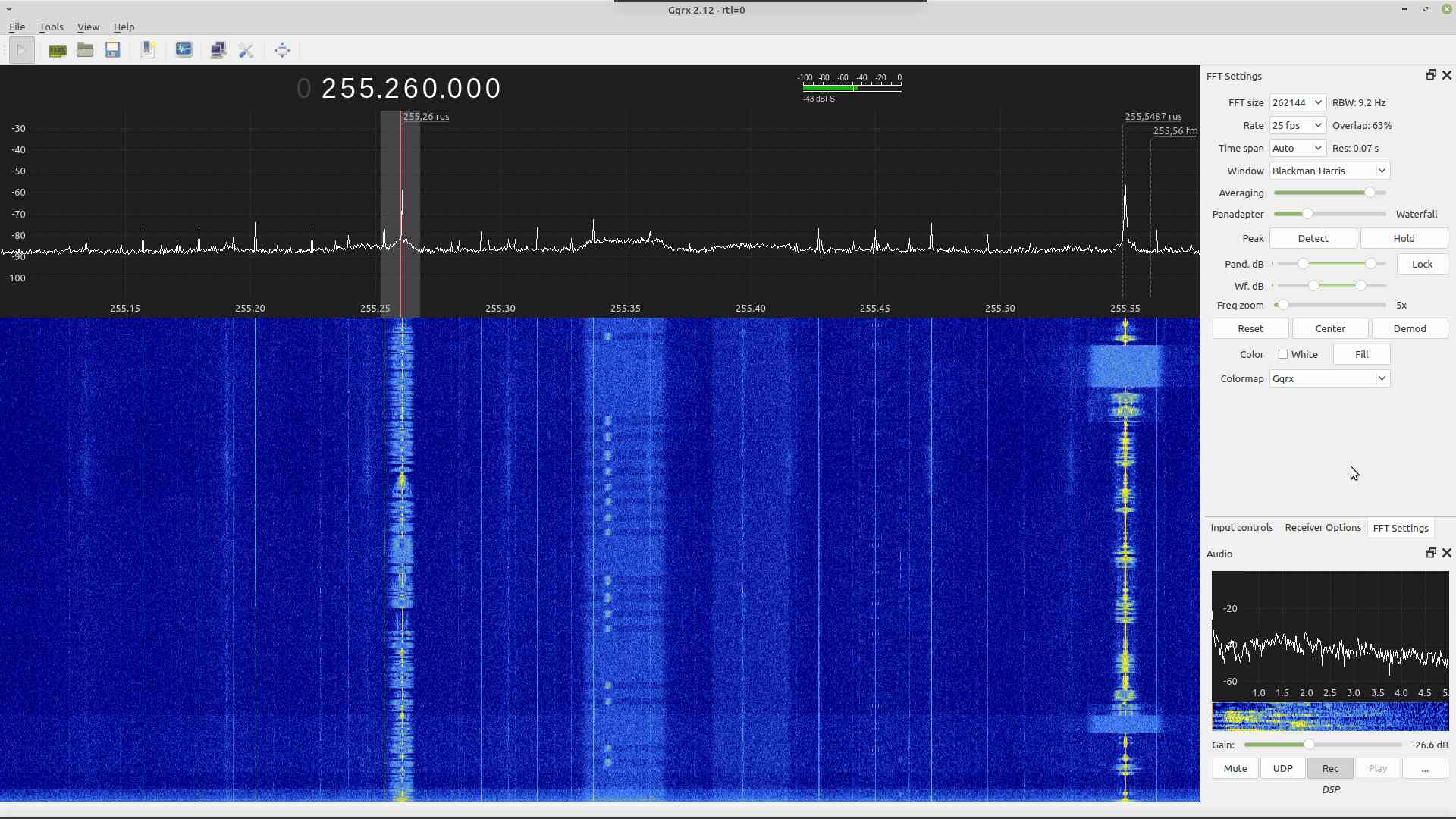Click the Freq zoom slider handle
1456x819 pixels.
(x=1282, y=305)
